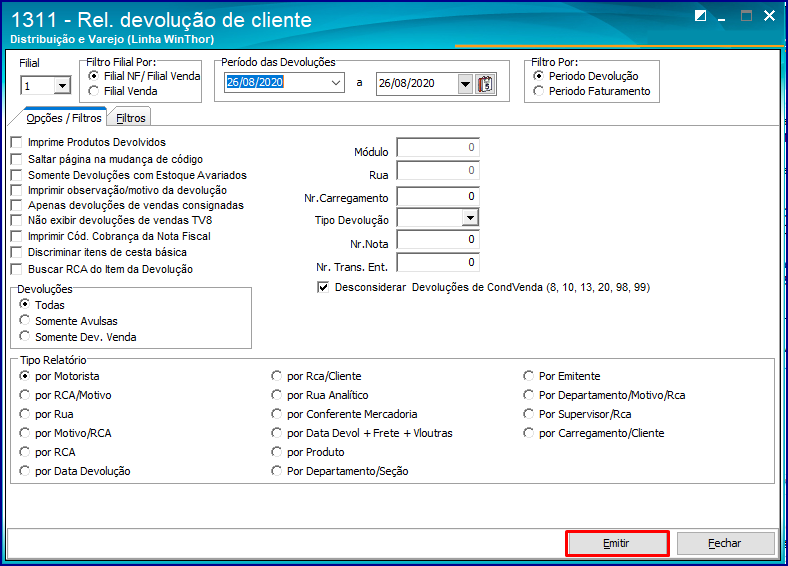
Task: Choose Periodo Faturamento filter
Action: [538, 91]
